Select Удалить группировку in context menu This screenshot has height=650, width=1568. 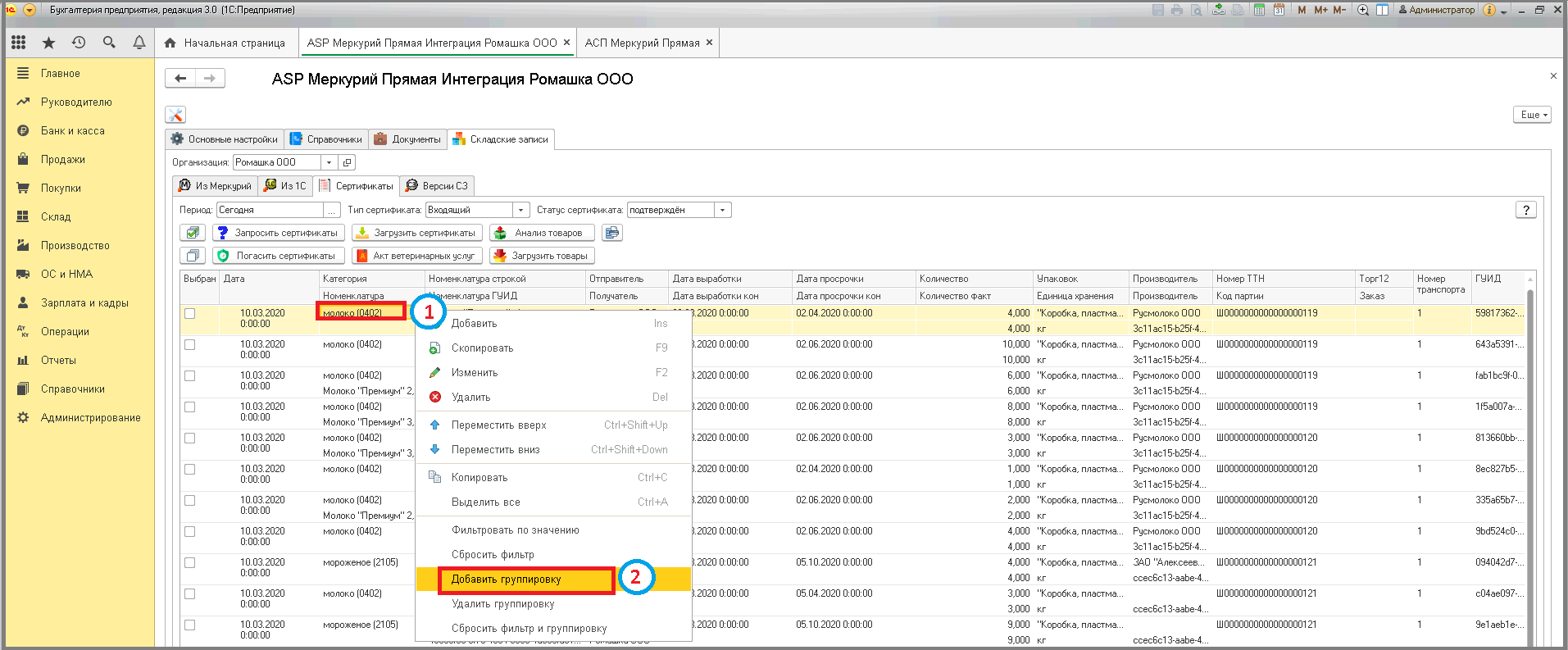pos(555,604)
